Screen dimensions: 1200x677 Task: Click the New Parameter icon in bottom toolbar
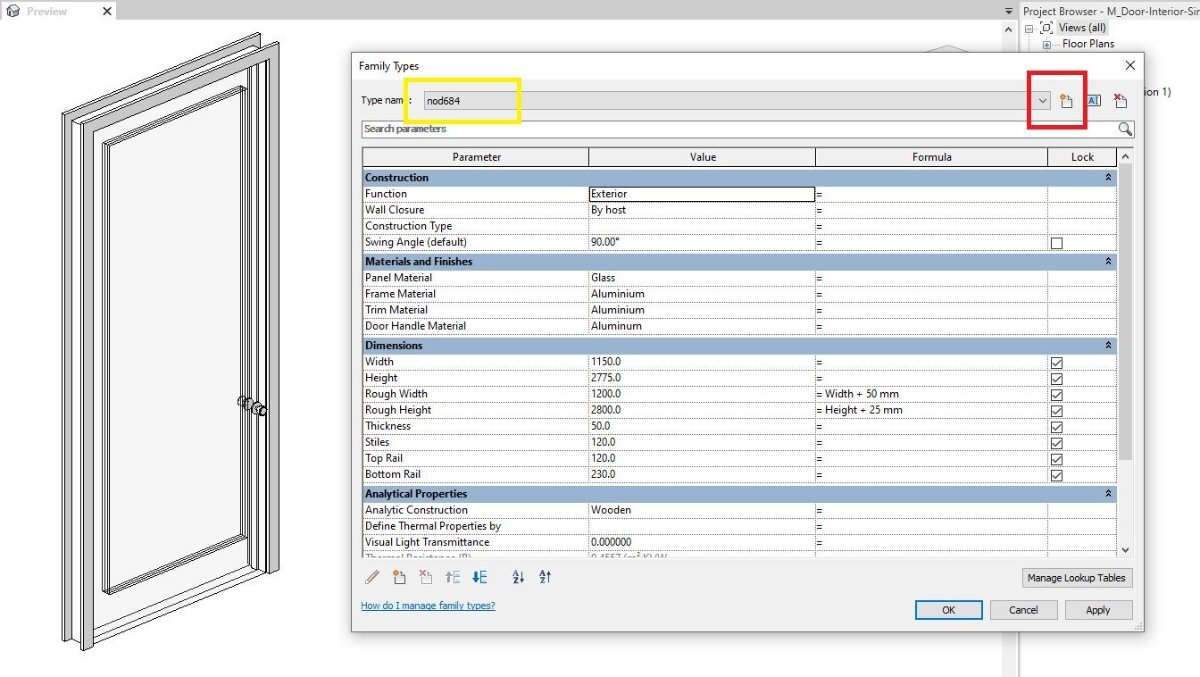coord(399,577)
